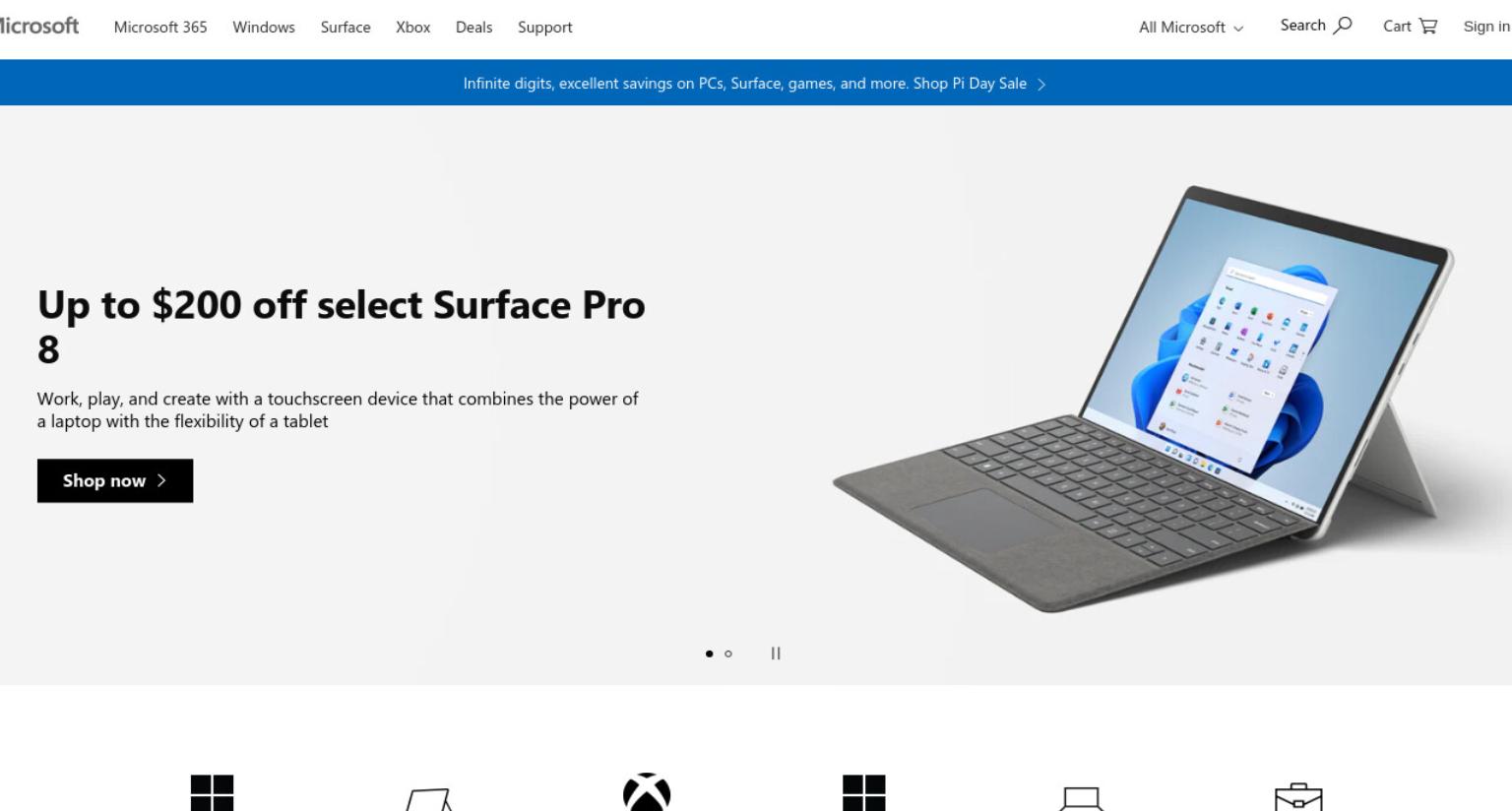
Task: Select the first carousel slide dot
Action: 709,654
